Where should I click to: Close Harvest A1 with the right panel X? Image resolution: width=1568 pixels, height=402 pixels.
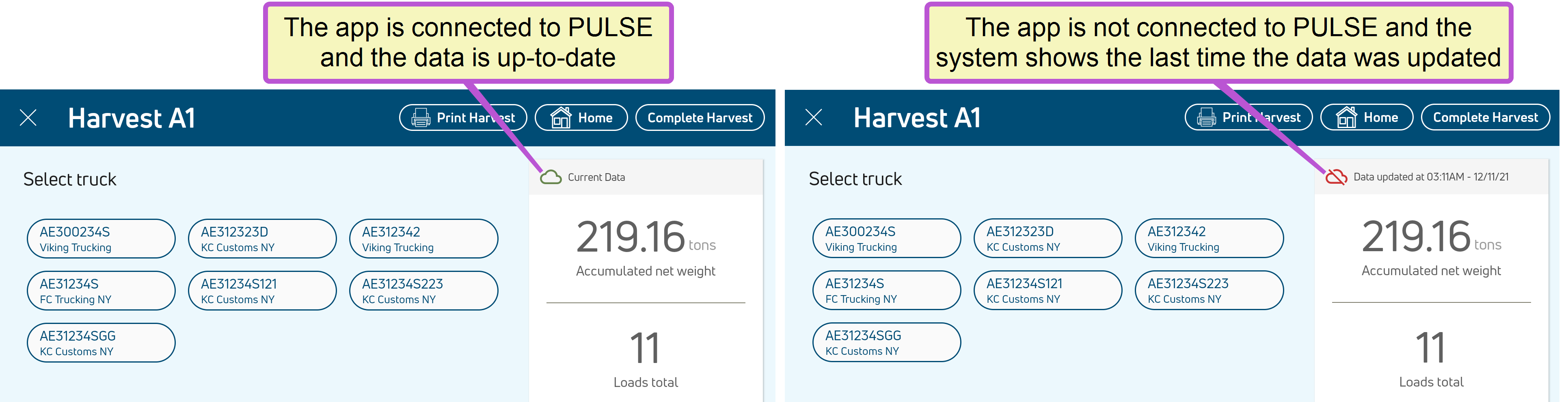click(x=813, y=117)
